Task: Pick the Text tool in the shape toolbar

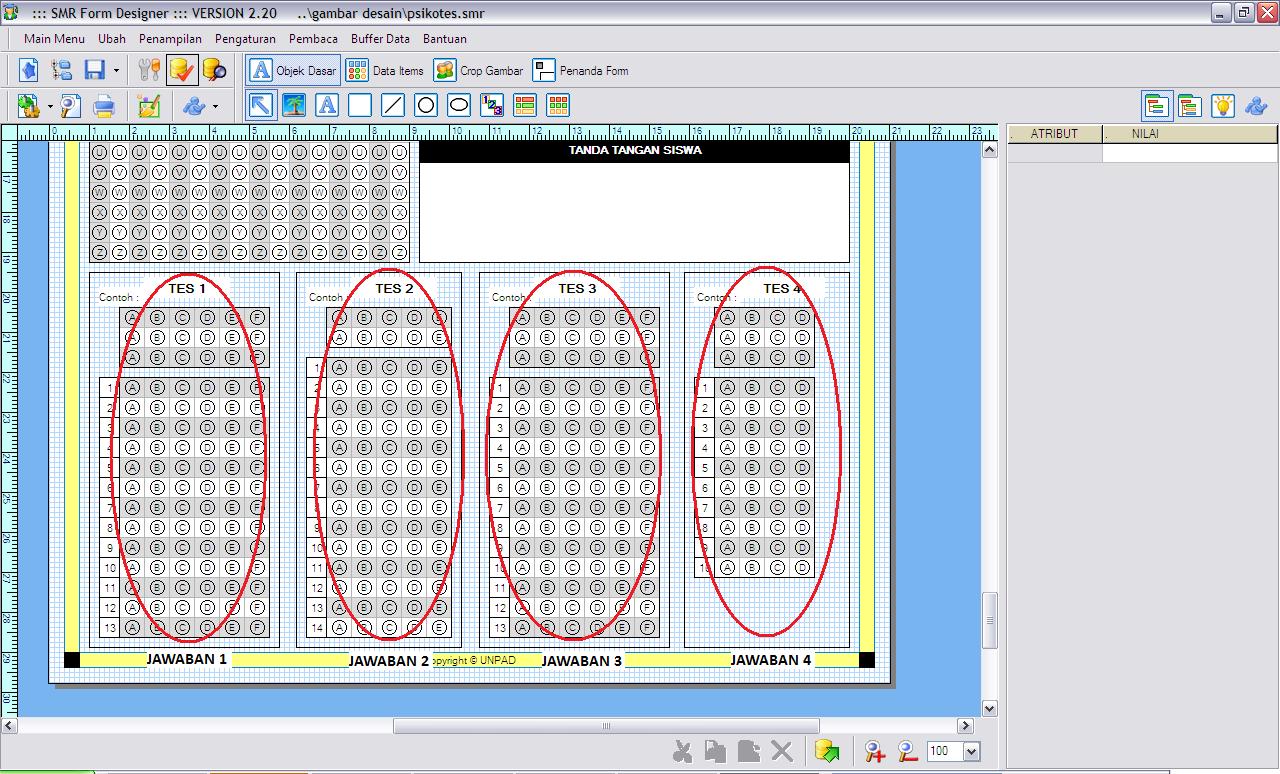Action: coord(326,105)
